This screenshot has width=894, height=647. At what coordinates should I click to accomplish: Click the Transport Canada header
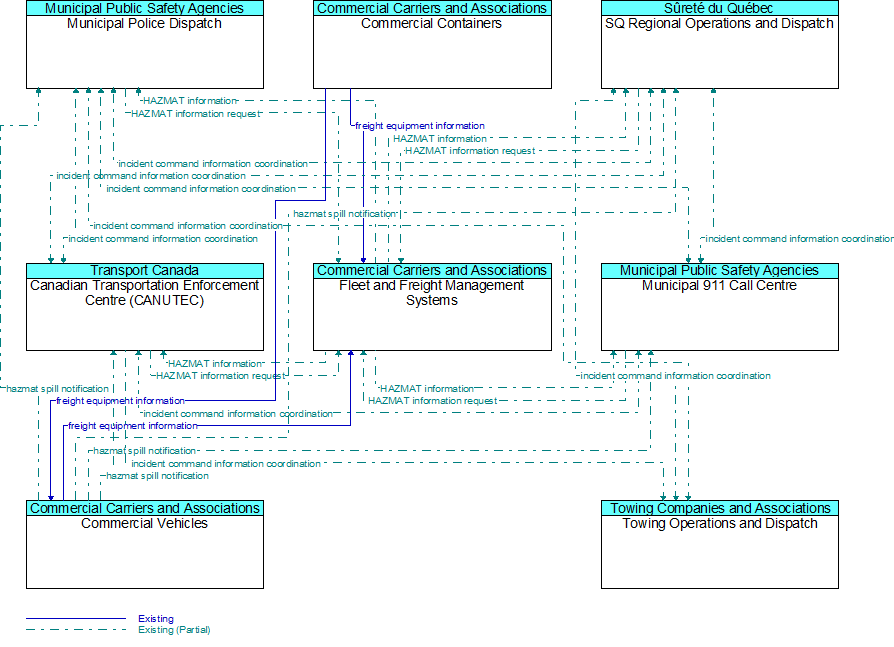click(x=145, y=271)
